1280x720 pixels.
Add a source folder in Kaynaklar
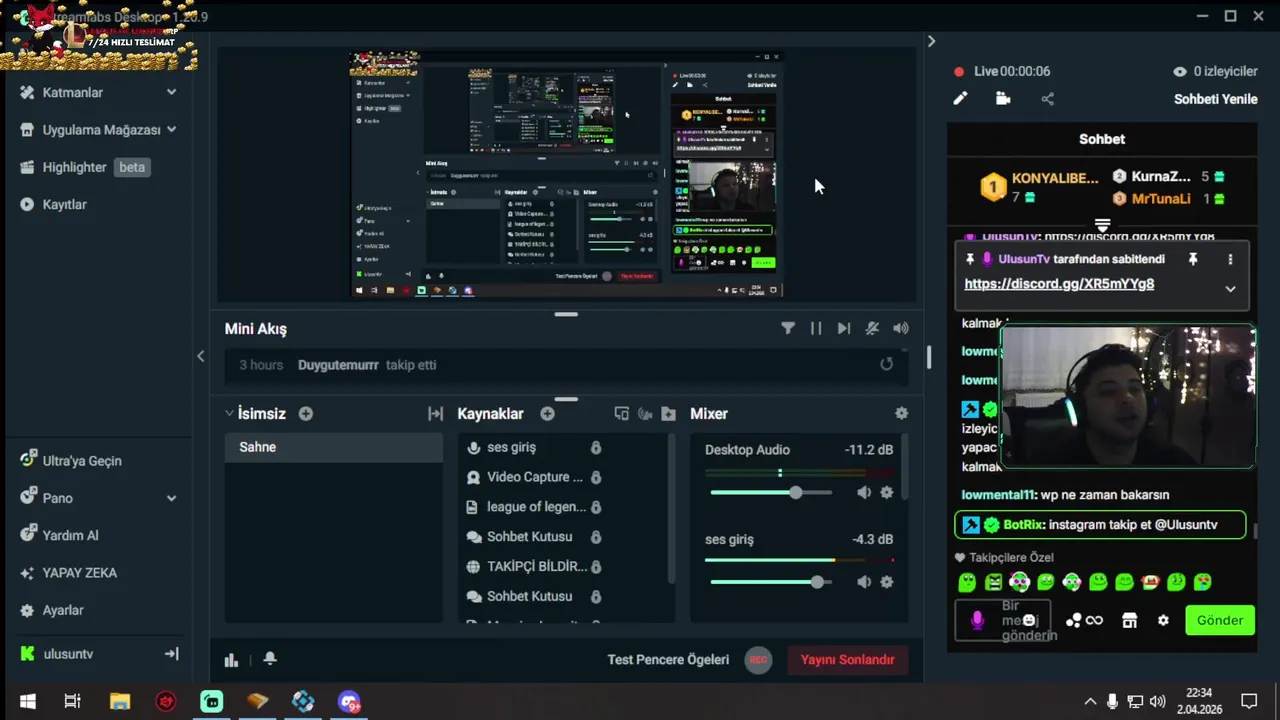668,413
